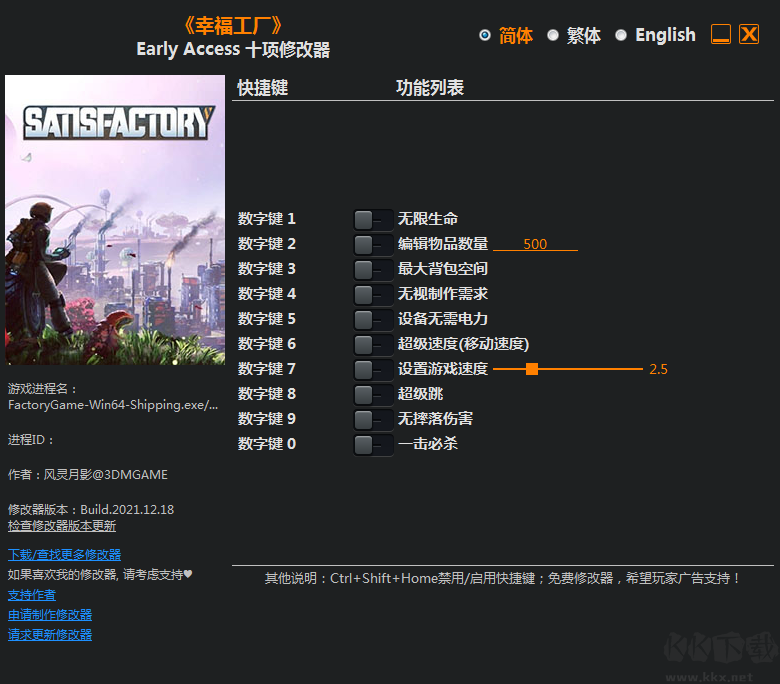Switch on 超级速度(移动速度)
The height and width of the screenshot is (684, 780).
pyautogui.click(x=373, y=344)
